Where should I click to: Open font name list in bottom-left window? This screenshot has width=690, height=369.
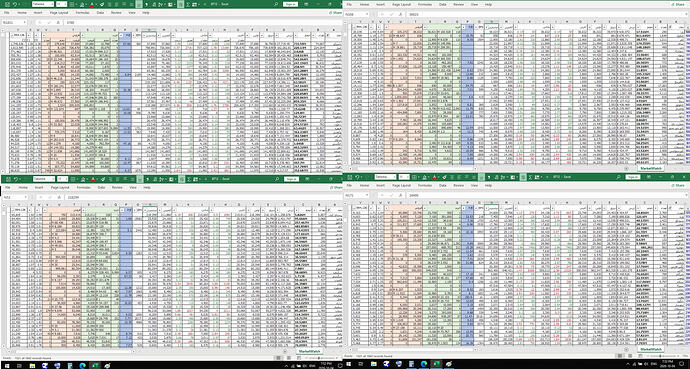tap(53, 179)
